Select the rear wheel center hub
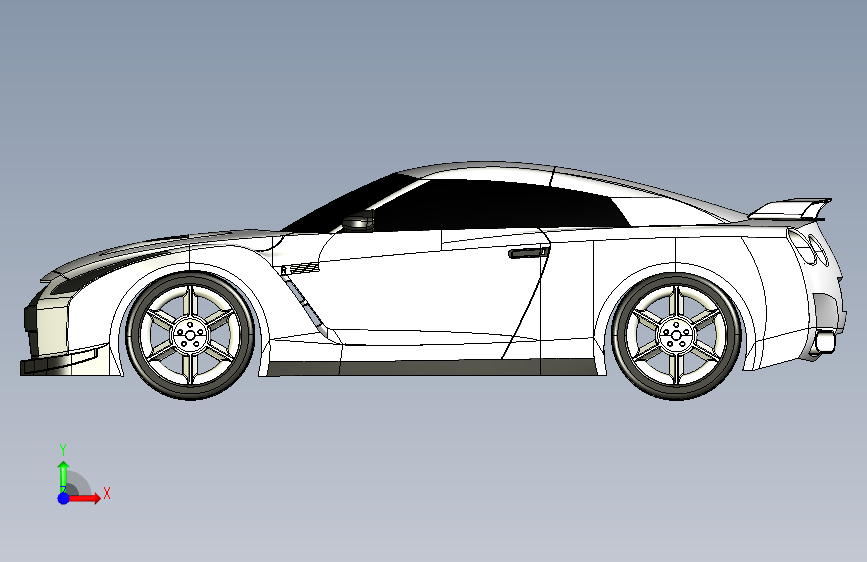The width and height of the screenshot is (867, 562). coord(676,335)
